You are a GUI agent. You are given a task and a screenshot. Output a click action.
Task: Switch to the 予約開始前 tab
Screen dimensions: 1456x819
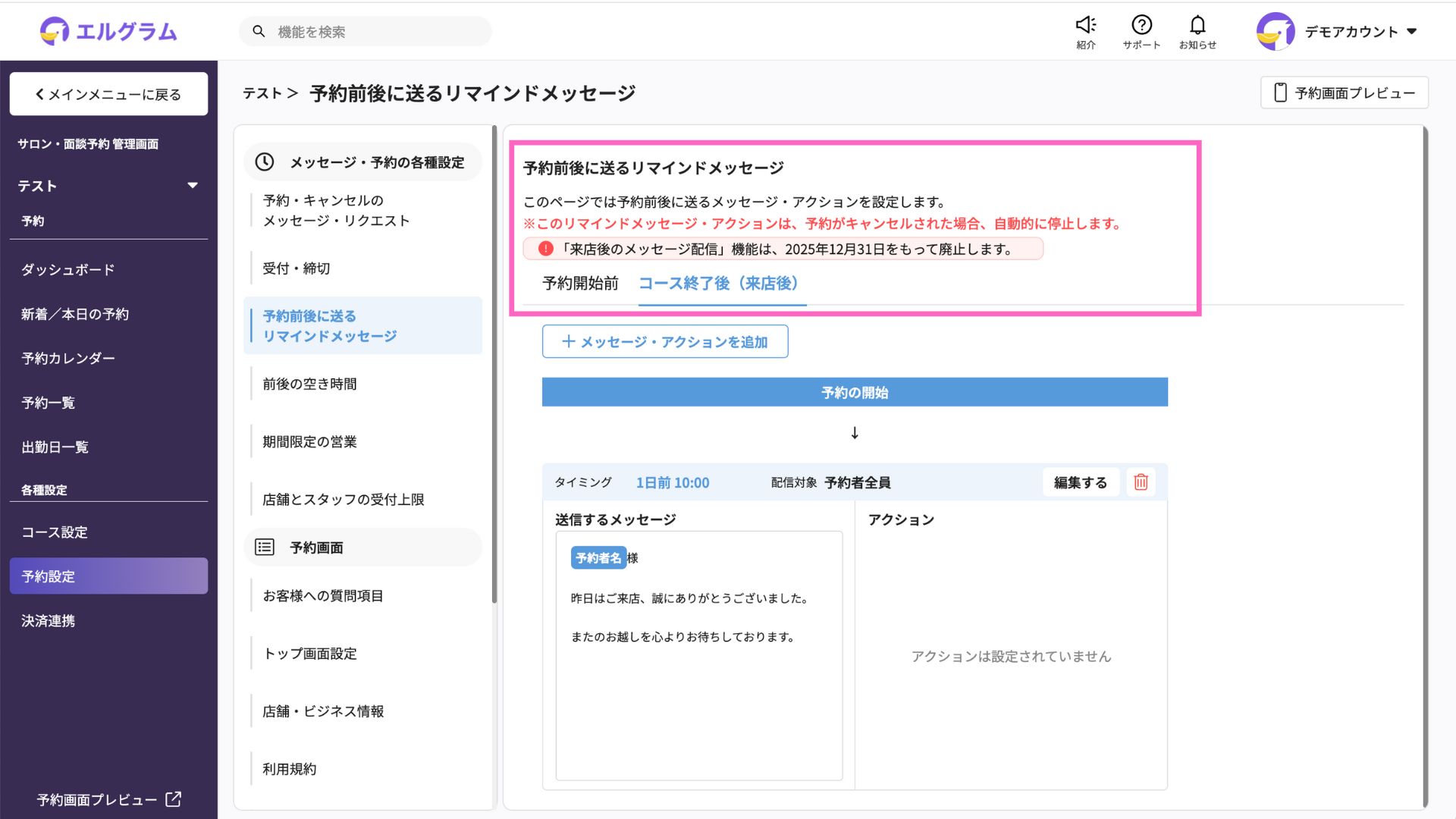click(580, 284)
